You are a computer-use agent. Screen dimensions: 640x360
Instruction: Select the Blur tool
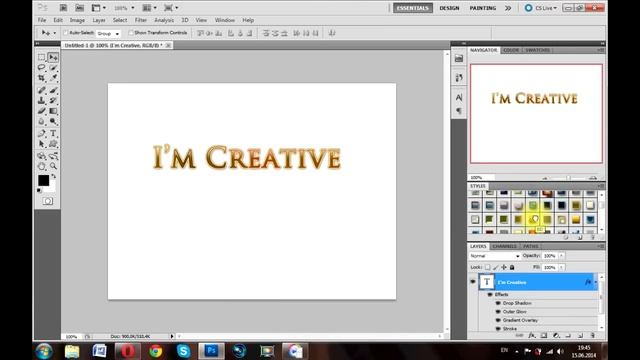click(x=42, y=121)
